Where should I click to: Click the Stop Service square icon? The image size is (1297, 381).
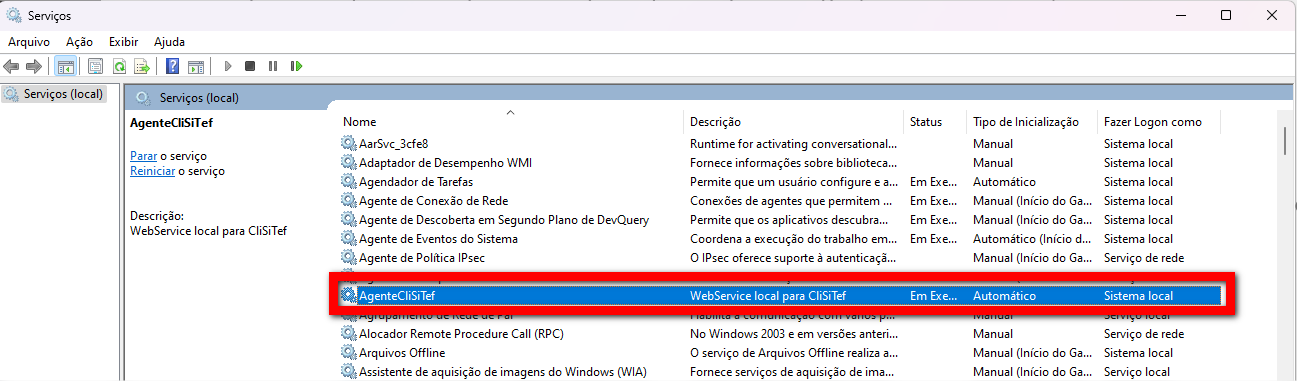tap(250, 66)
